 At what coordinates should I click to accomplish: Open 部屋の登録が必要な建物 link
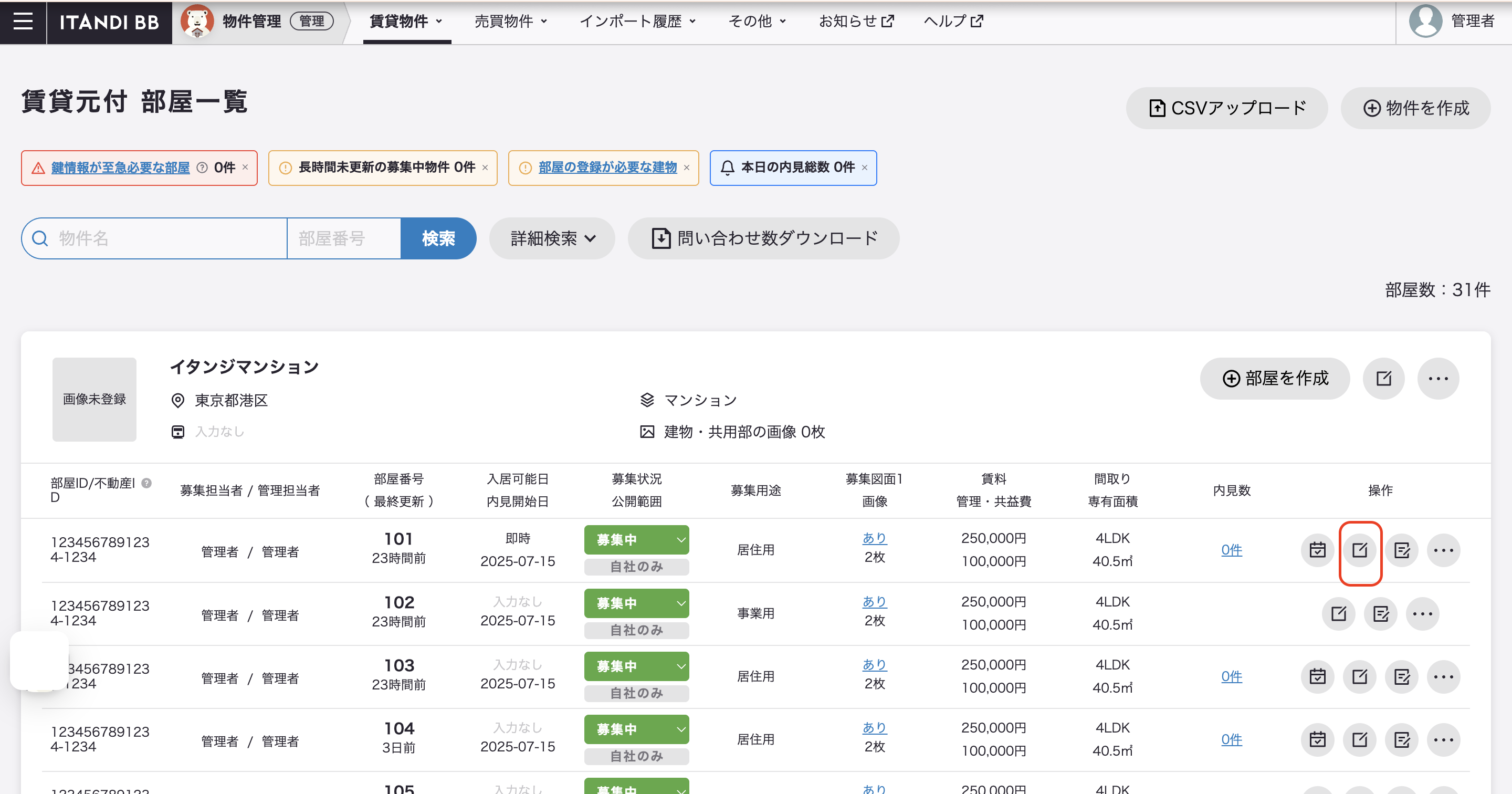click(607, 168)
